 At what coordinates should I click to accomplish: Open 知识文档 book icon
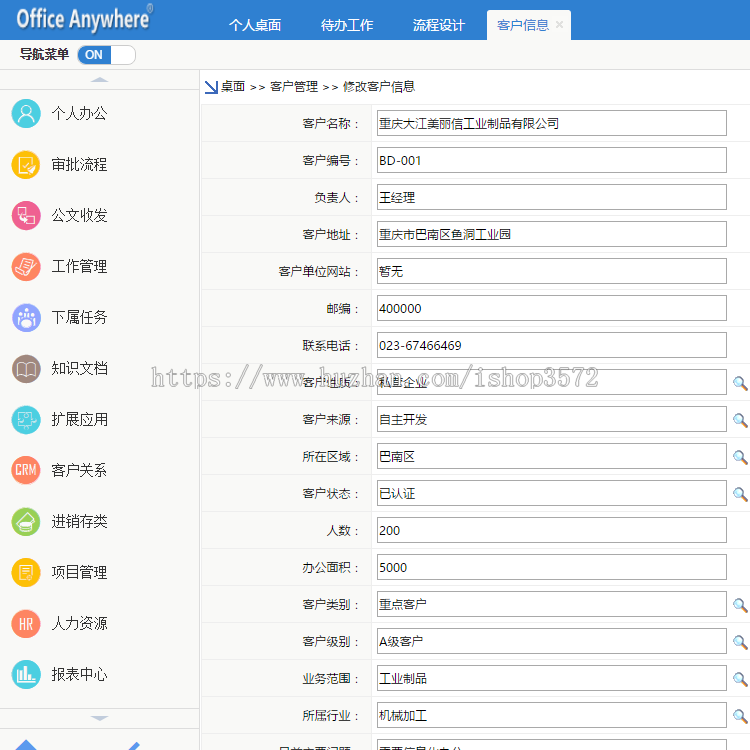26,368
